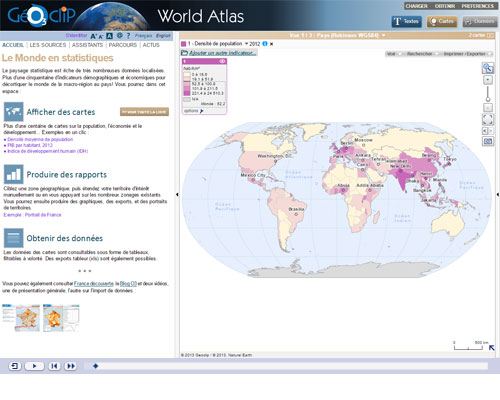Click Ajouter un autre indicateur link
Screen dimensions: 500x400
223,53
